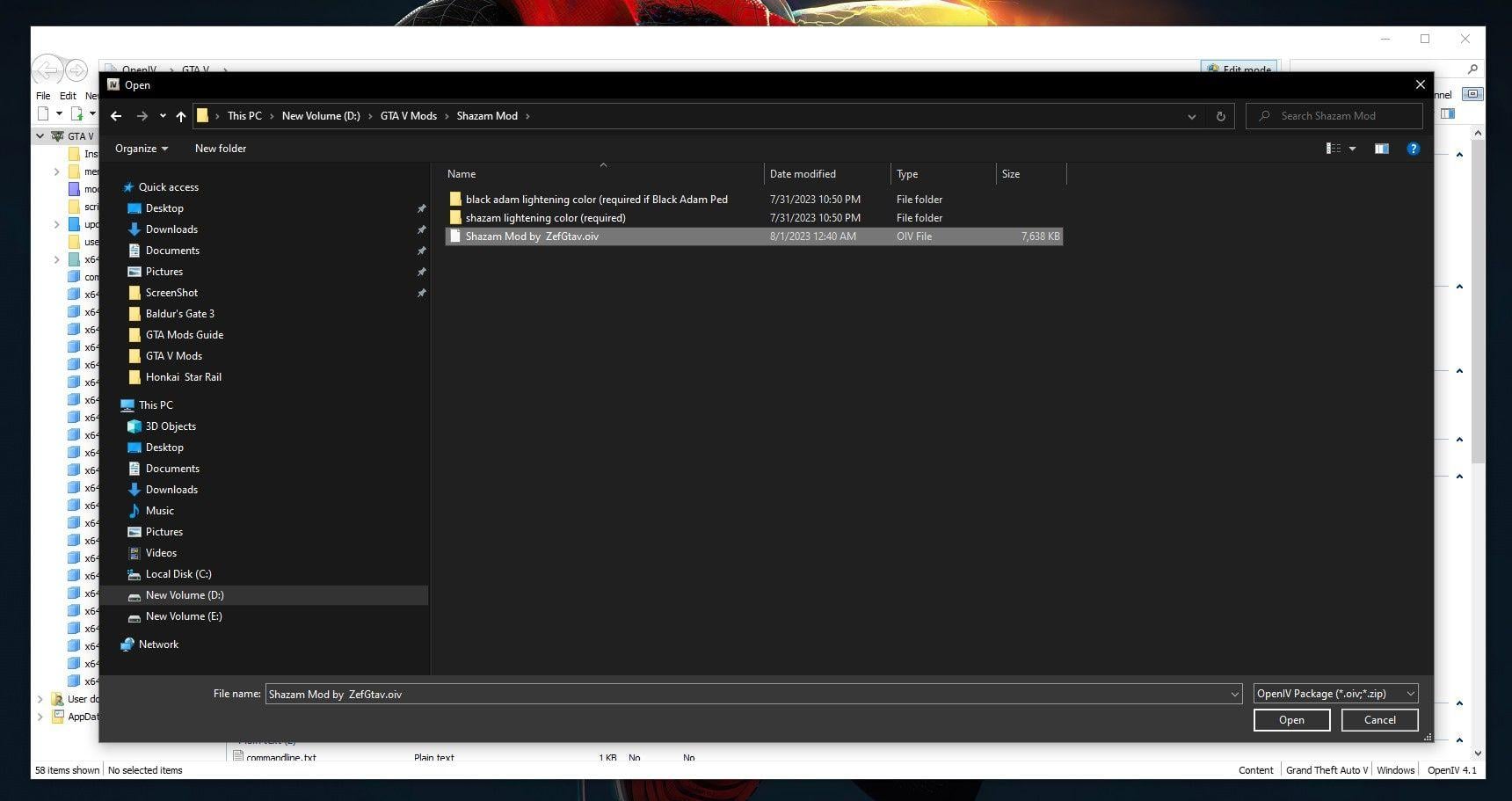Click the Up one level arrow
Screen dimensions: 1512x801
(181, 116)
